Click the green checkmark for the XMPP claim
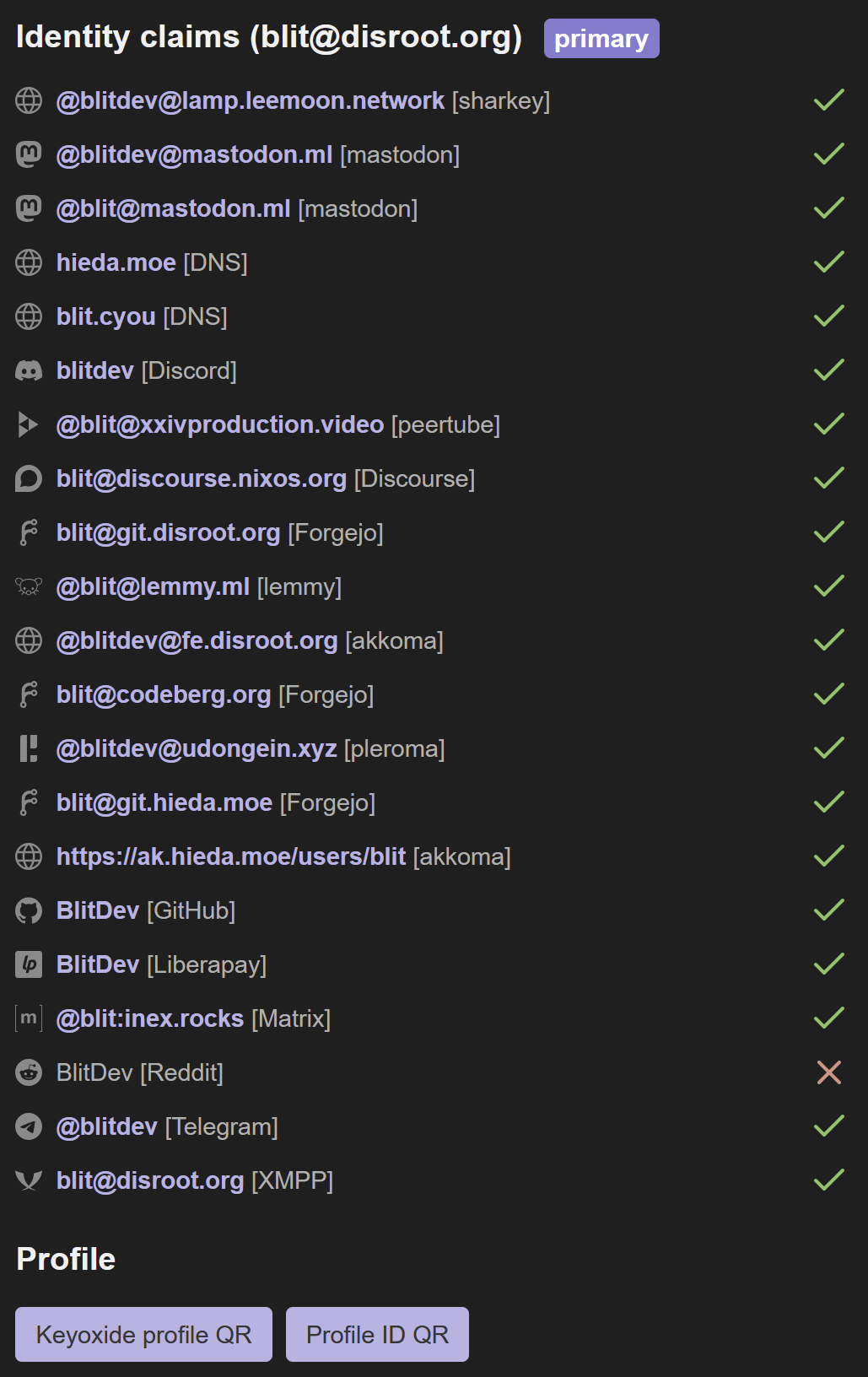868x1377 pixels. [x=829, y=1180]
